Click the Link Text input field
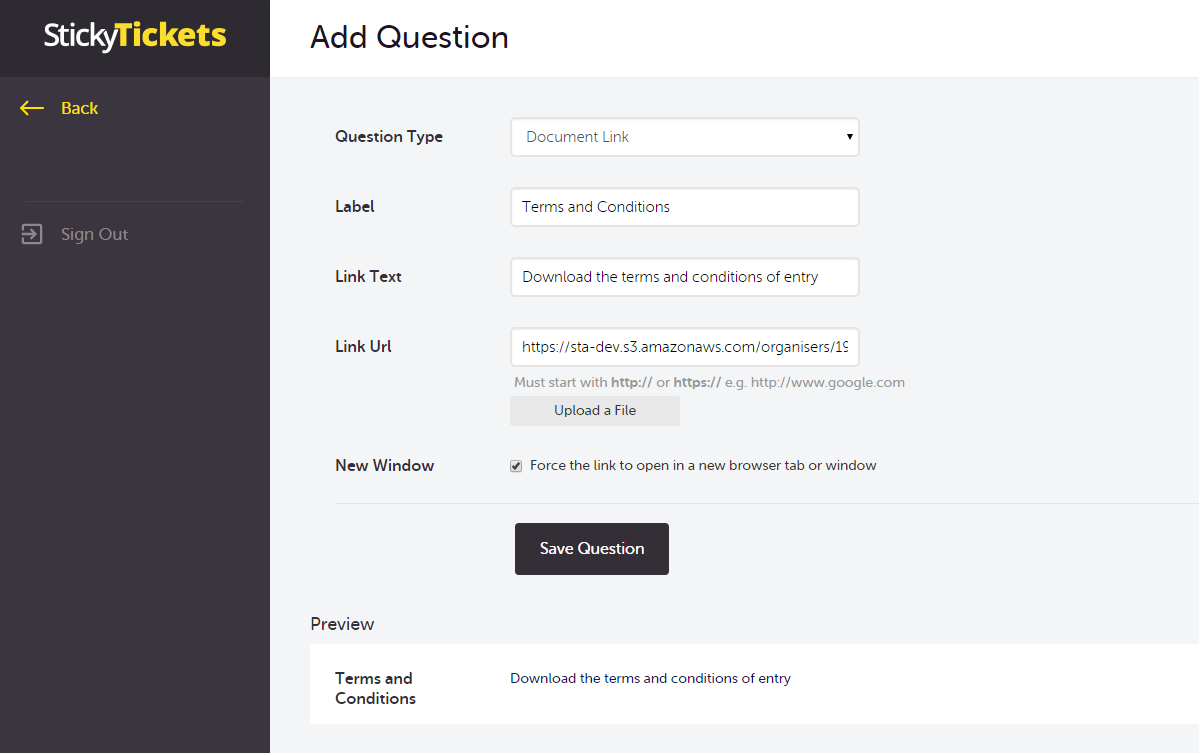1199x753 pixels. tap(684, 276)
